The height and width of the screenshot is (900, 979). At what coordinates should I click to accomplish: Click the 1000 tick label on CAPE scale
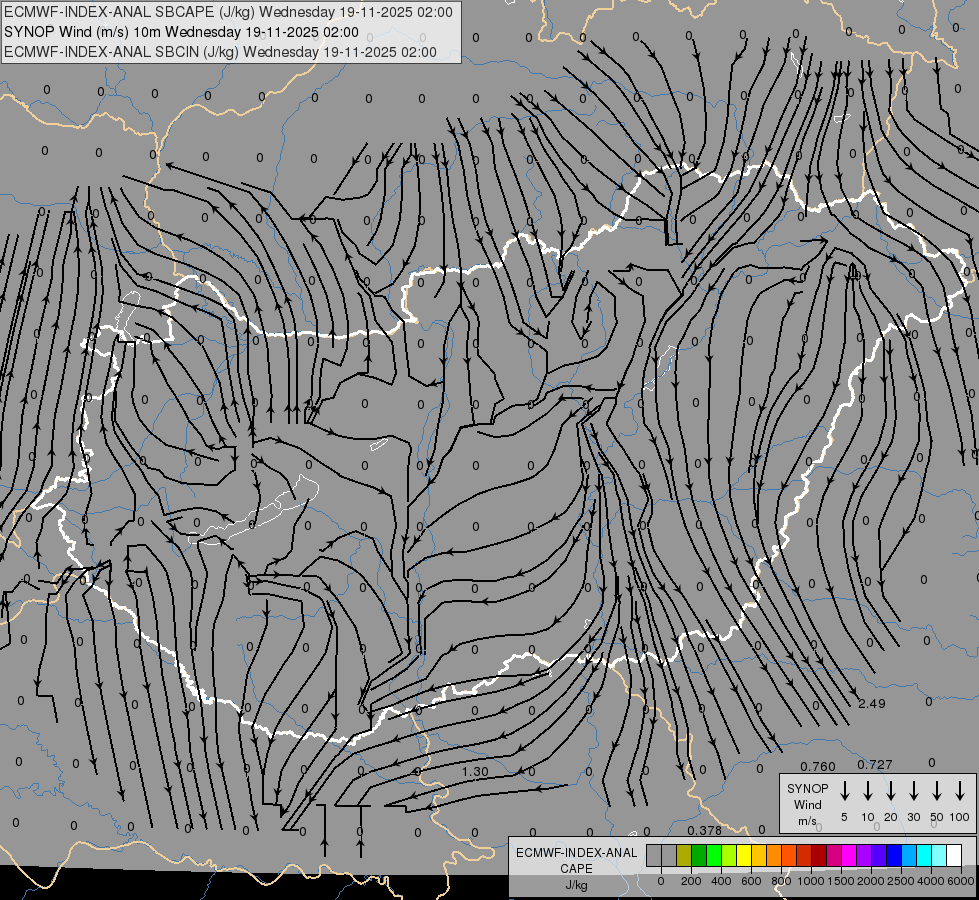811,881
